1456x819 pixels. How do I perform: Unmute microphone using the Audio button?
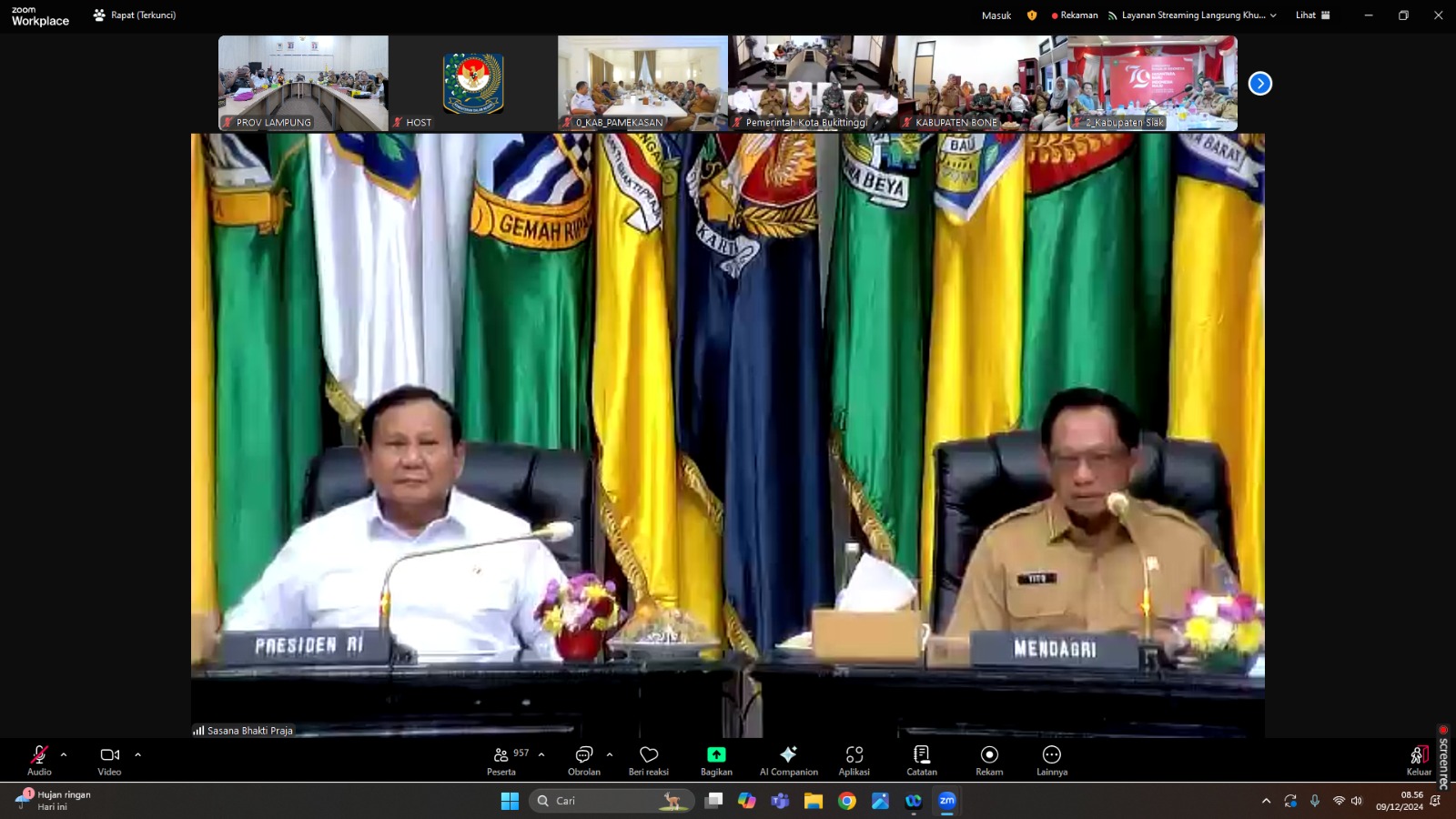(x=39, y=761)
